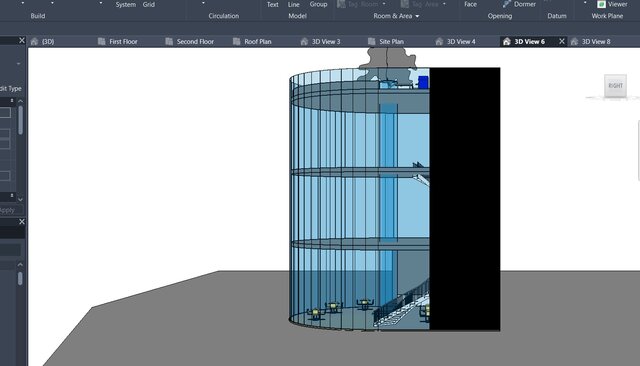Open the Tag Room dropdown arrow

(x=384, y=4)
